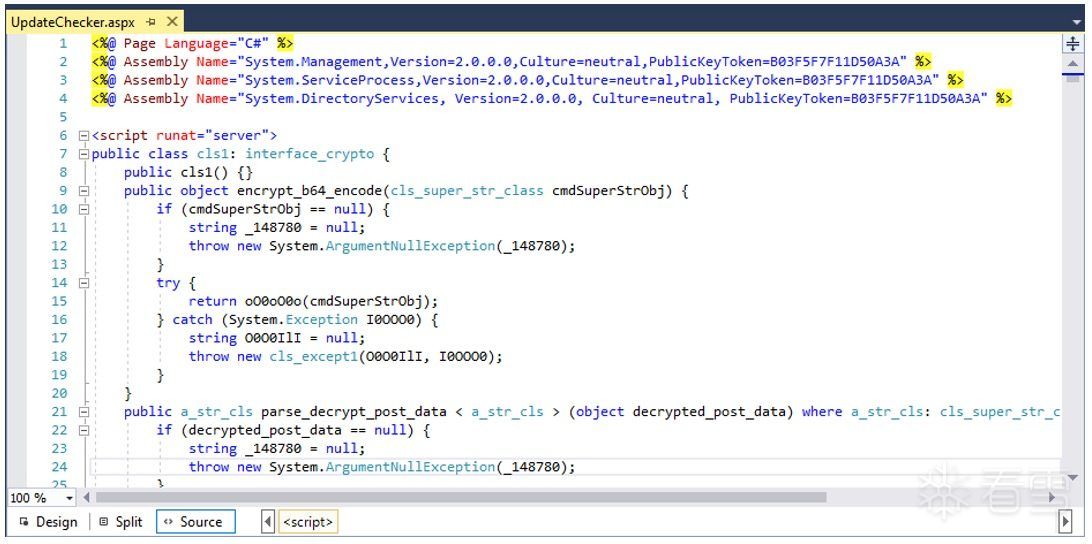Click ArgumentNullException on line 12

click(x=410, y=246)
